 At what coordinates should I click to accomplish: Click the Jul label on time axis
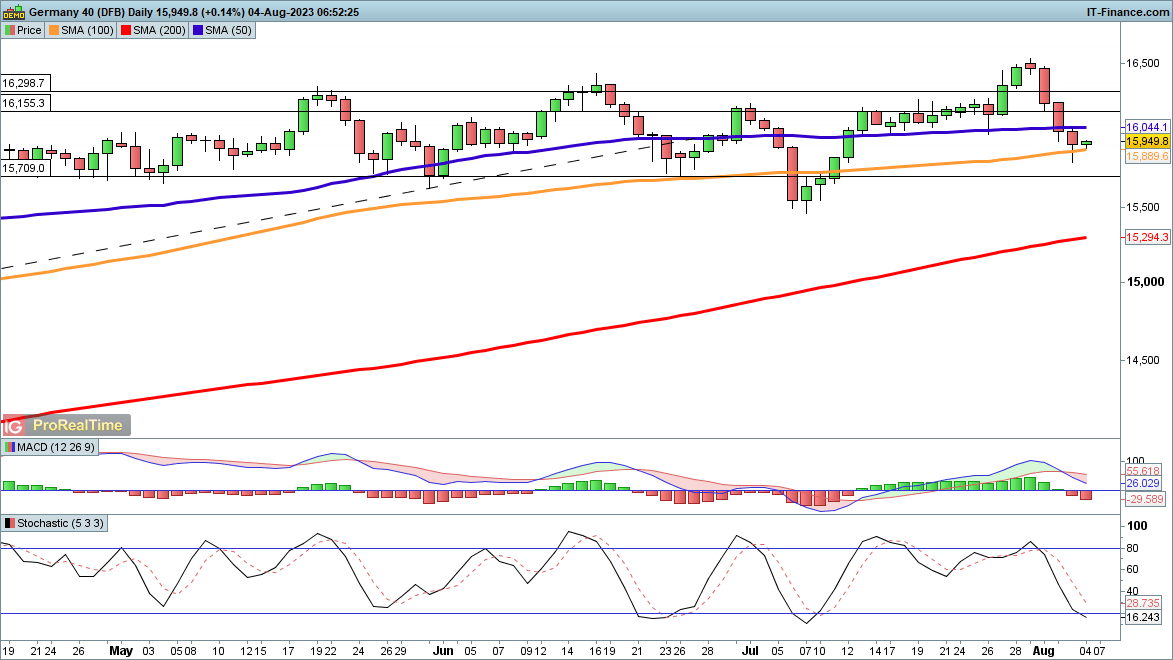coord(750,651)
